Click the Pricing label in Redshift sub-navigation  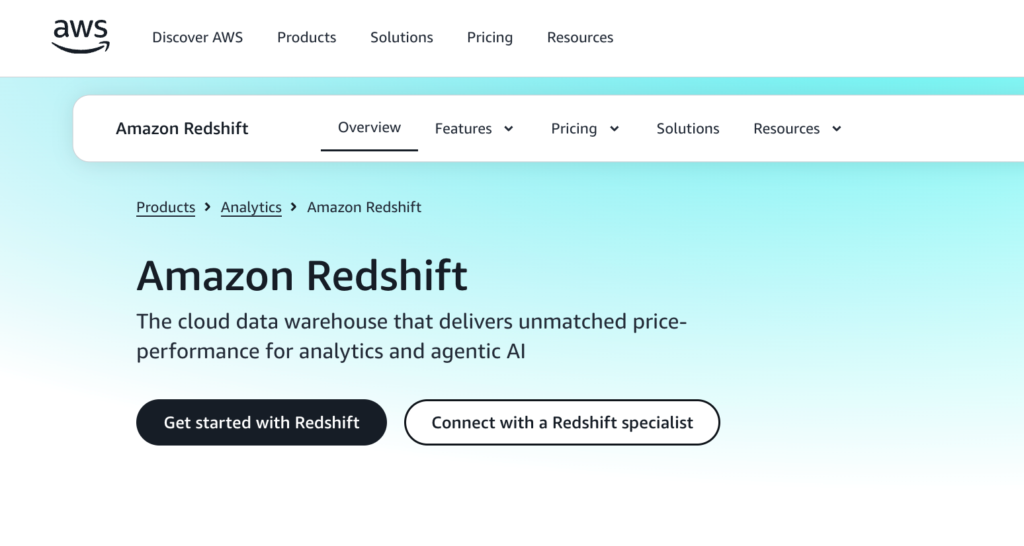pos(573,129)
